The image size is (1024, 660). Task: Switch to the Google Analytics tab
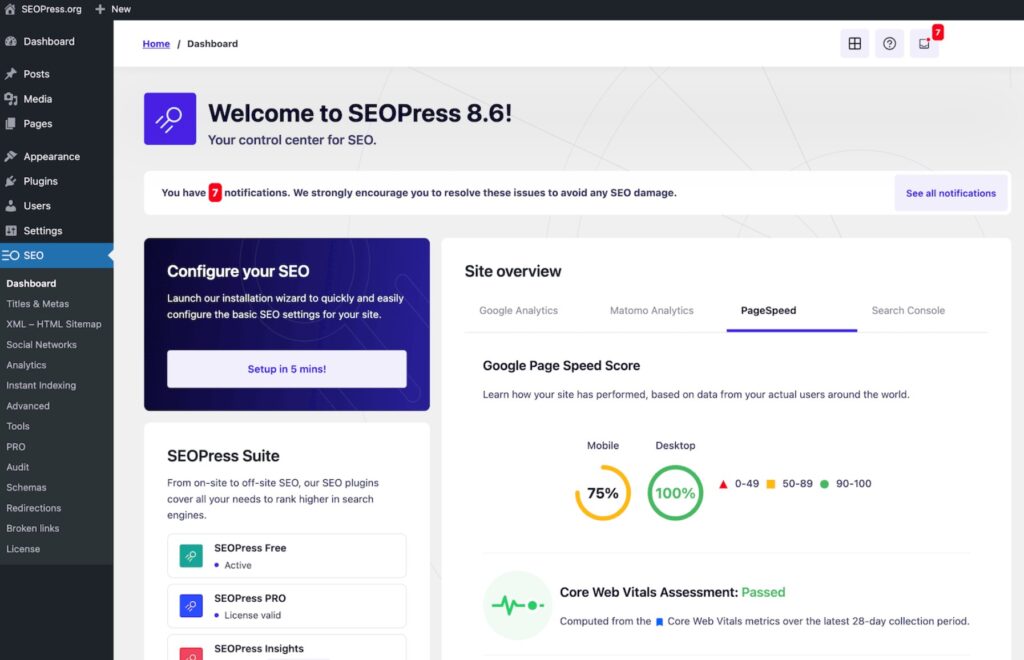point(518,311)
